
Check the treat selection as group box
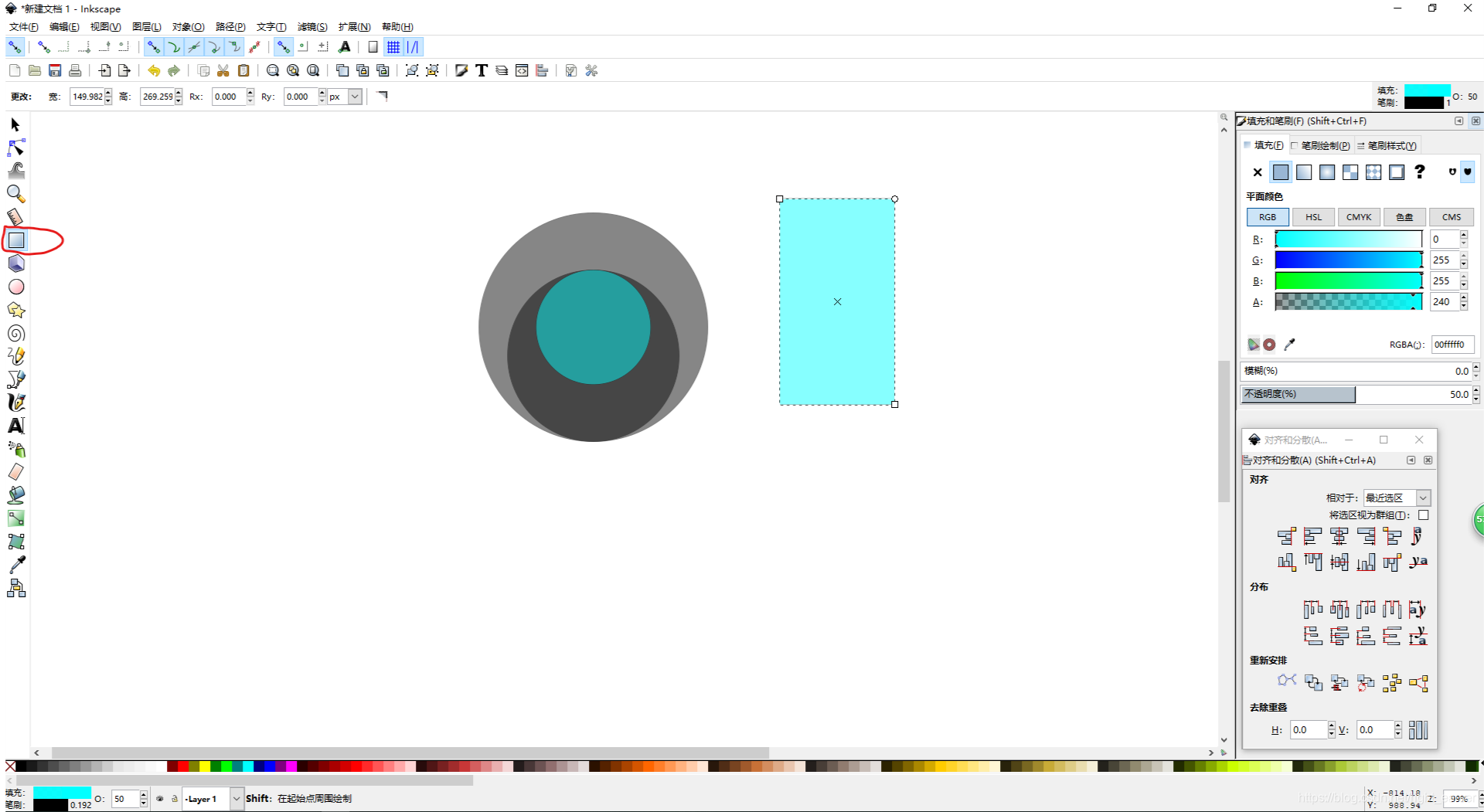[1423, 515]
